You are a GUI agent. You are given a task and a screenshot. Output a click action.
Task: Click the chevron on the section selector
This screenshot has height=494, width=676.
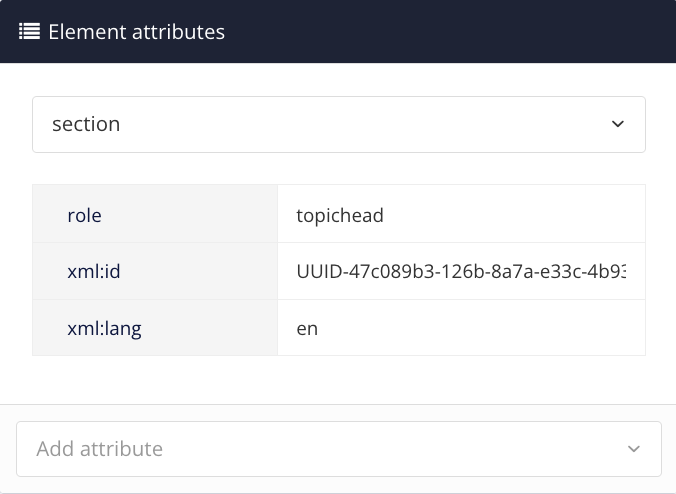click(617, 124)
